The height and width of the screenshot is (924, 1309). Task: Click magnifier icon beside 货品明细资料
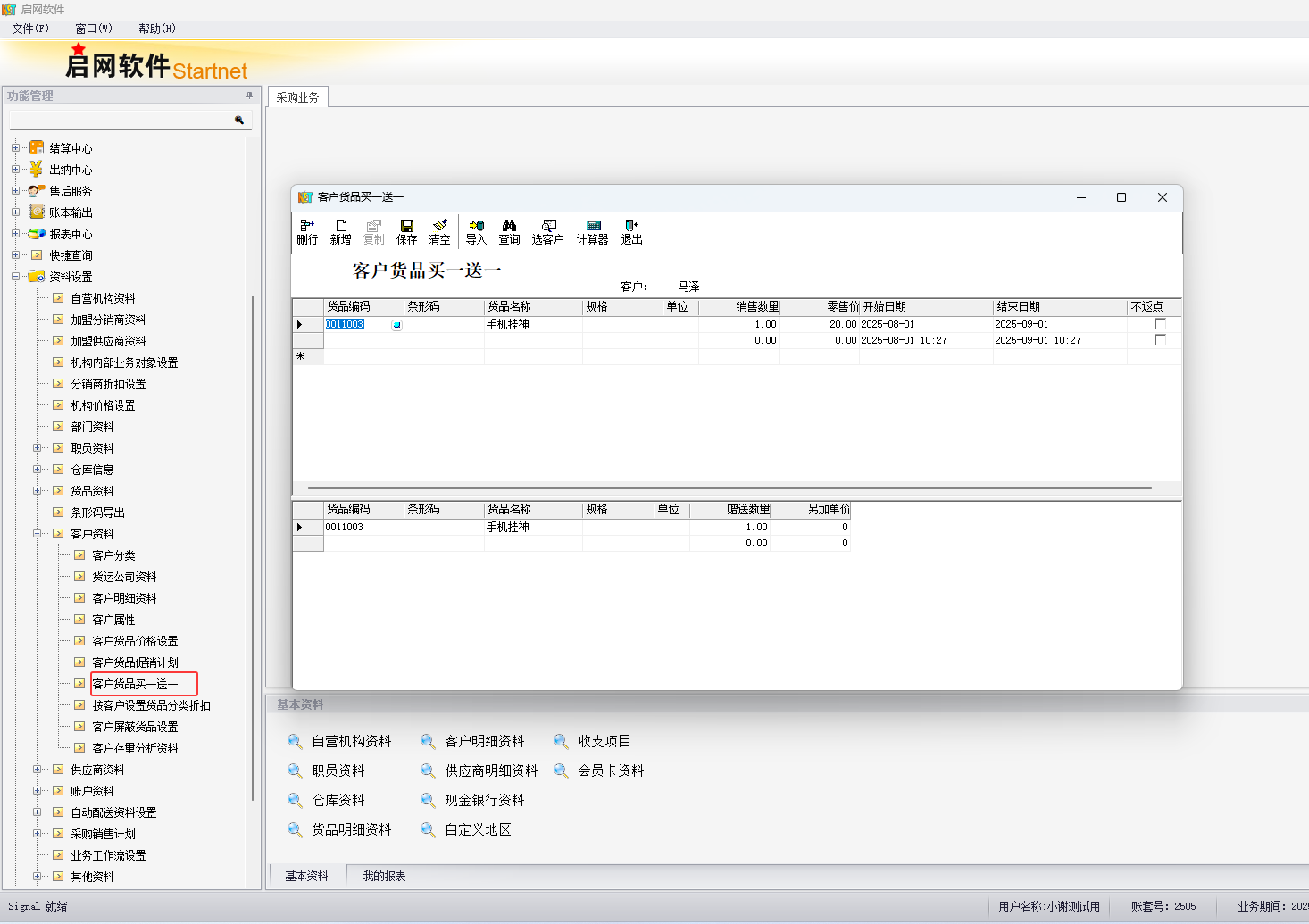click(x=295, y=829)
